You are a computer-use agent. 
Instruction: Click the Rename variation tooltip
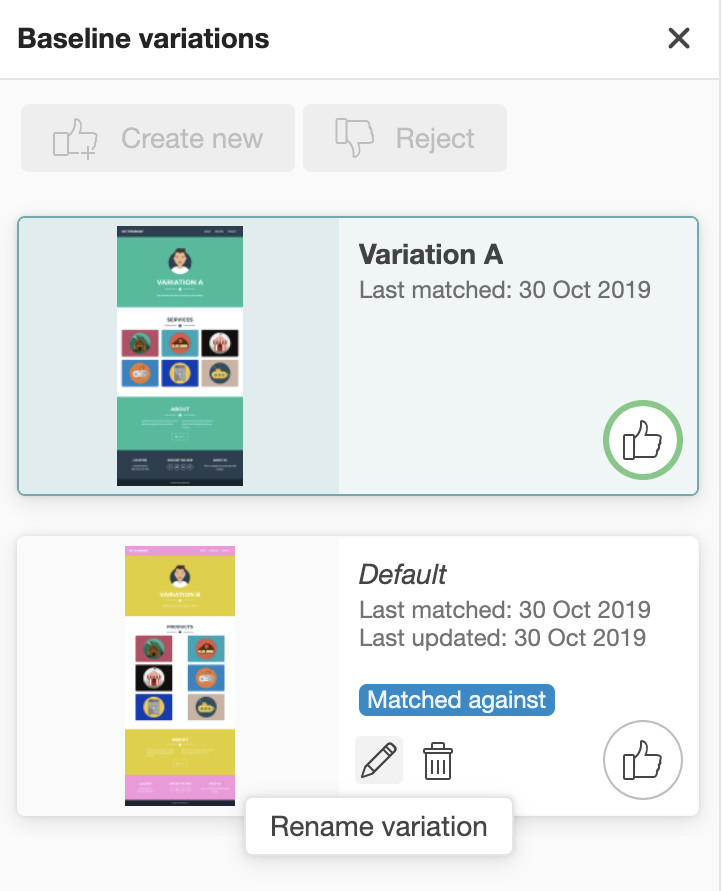tap(379, 827)
